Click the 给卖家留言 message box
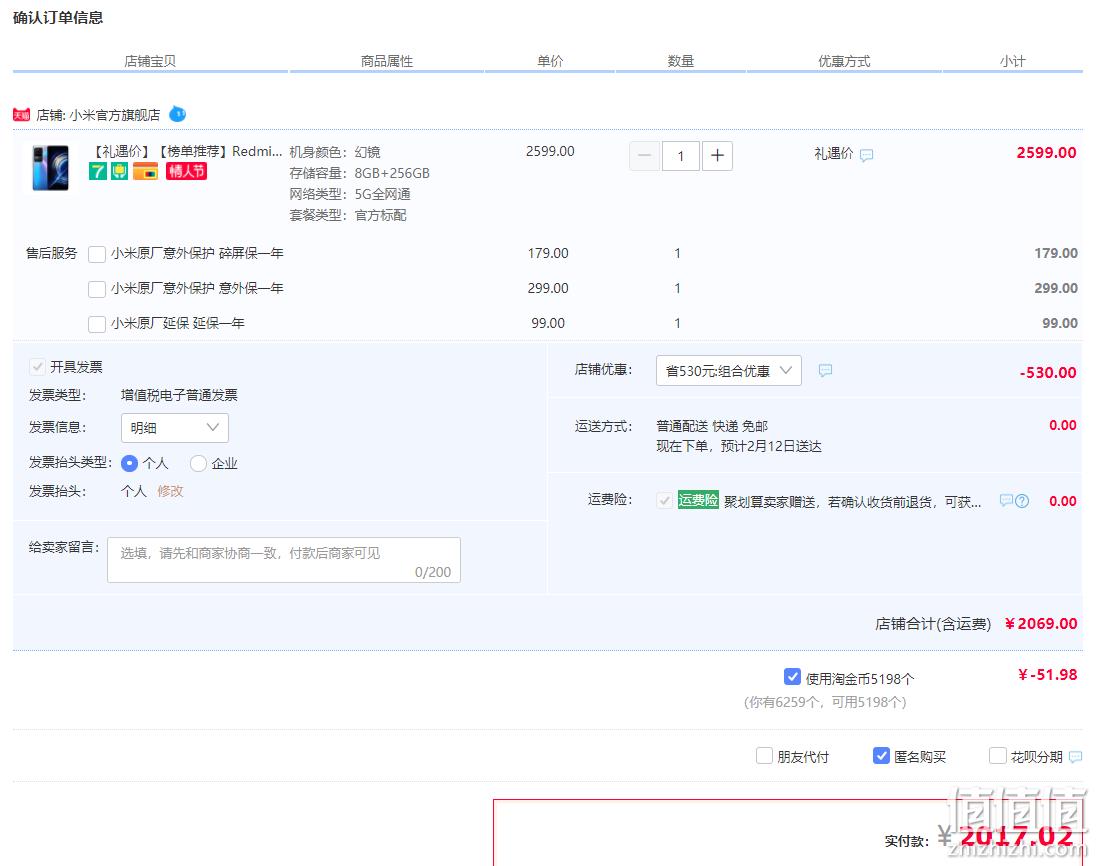Viewport: 1097px width, 866px height. (x=283, y=560)
